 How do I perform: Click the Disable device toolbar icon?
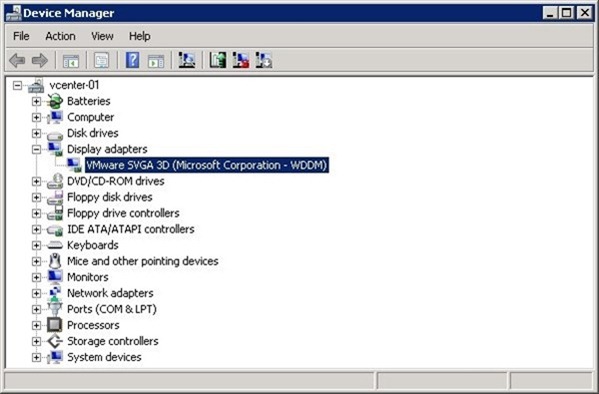pyautogui.click(x=264, y=60)
